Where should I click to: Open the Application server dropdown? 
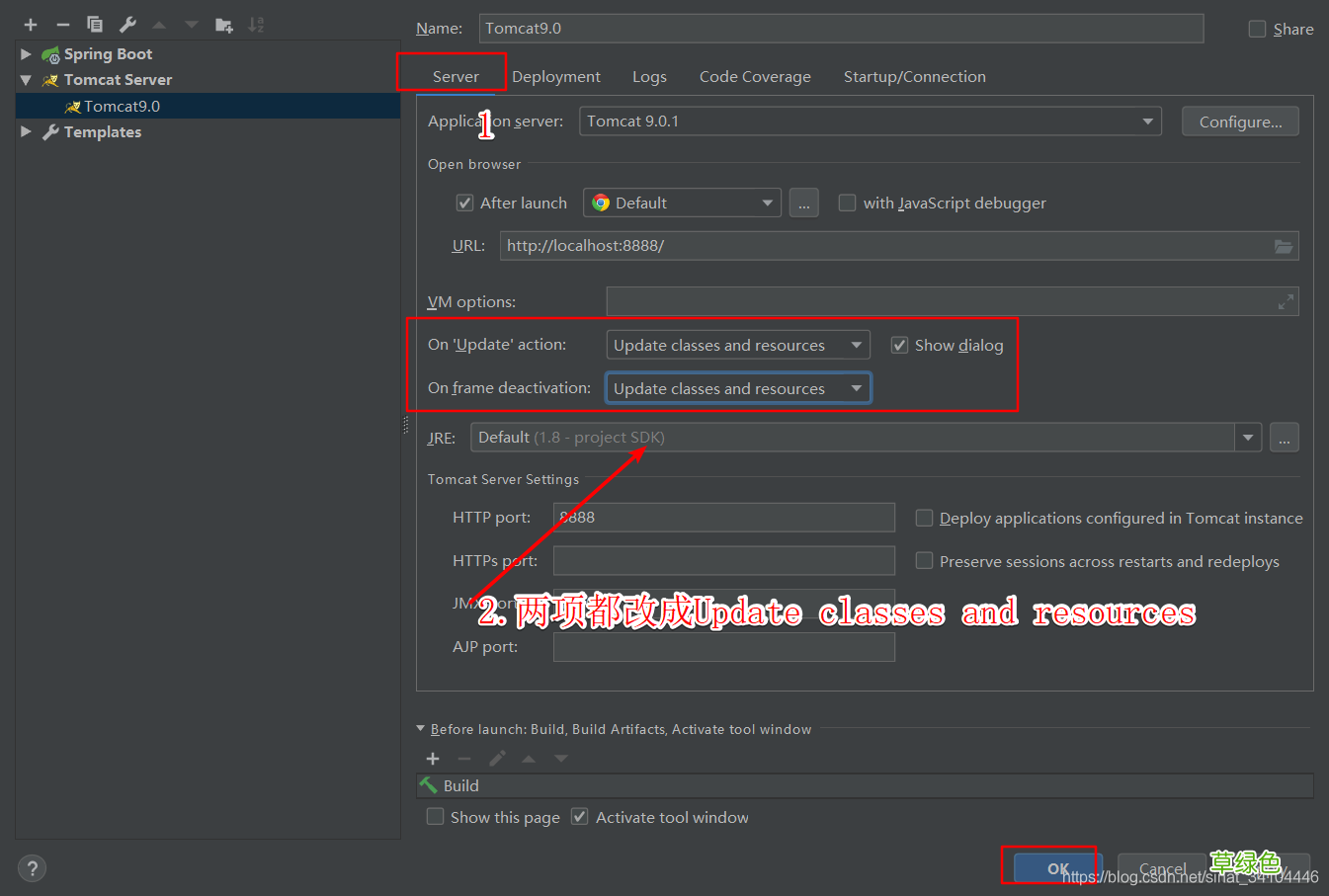click(x=1148, y=121)
